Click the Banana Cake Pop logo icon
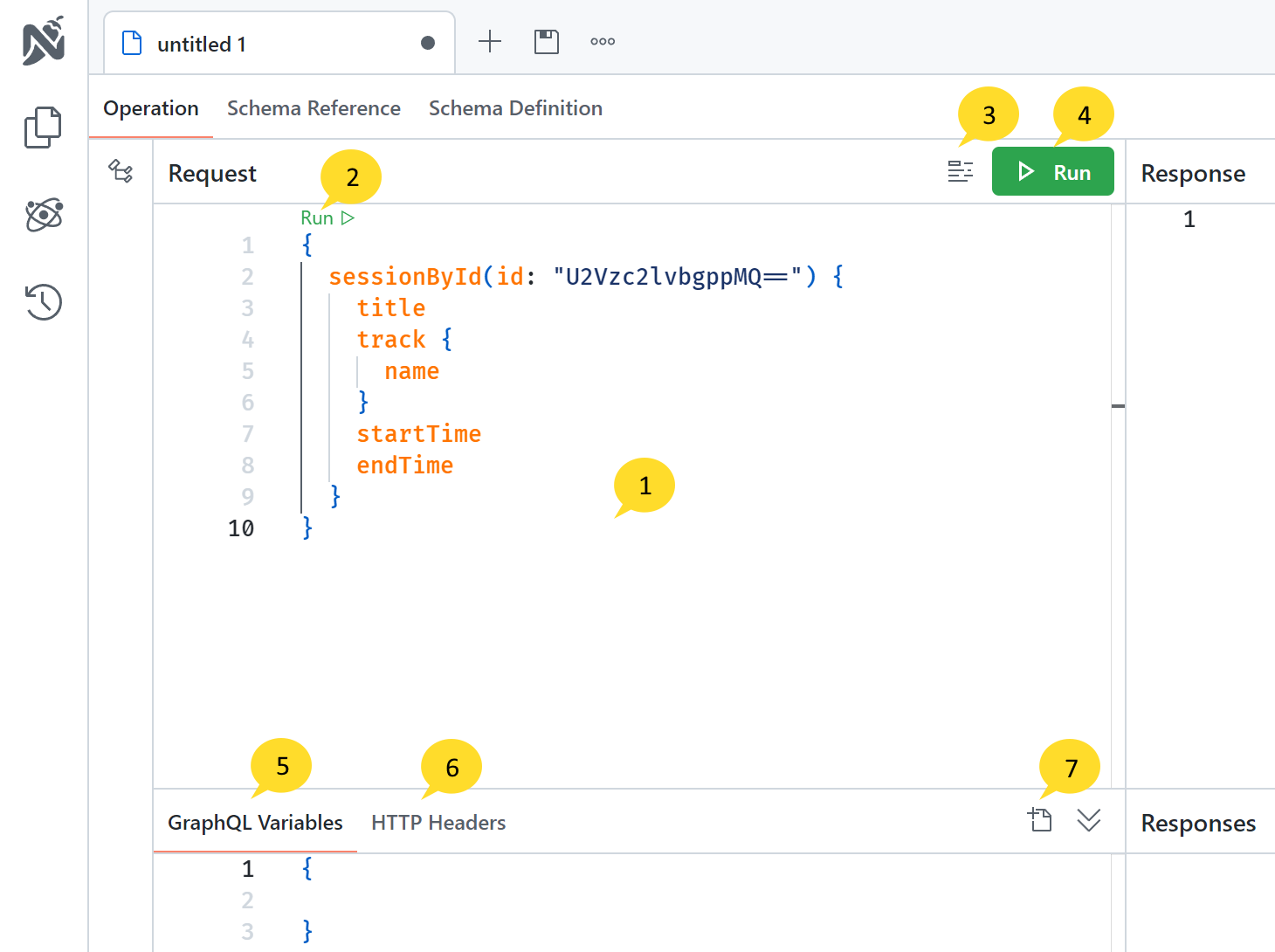Viewport: 1275px width, 952px height. pyautogui.click(x=44, y=41)
